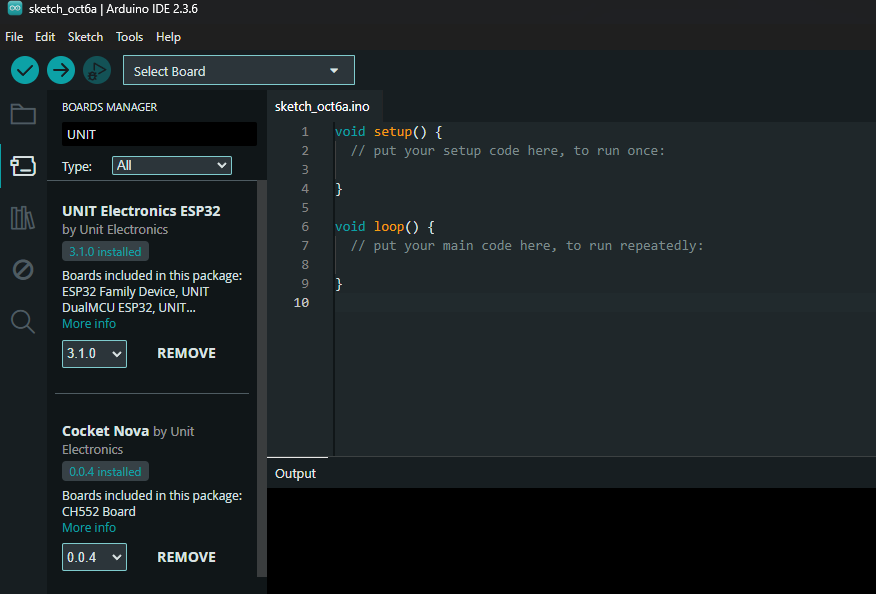Open the Help menu
This screenshot has height=594, width=876.
[168, 37]
